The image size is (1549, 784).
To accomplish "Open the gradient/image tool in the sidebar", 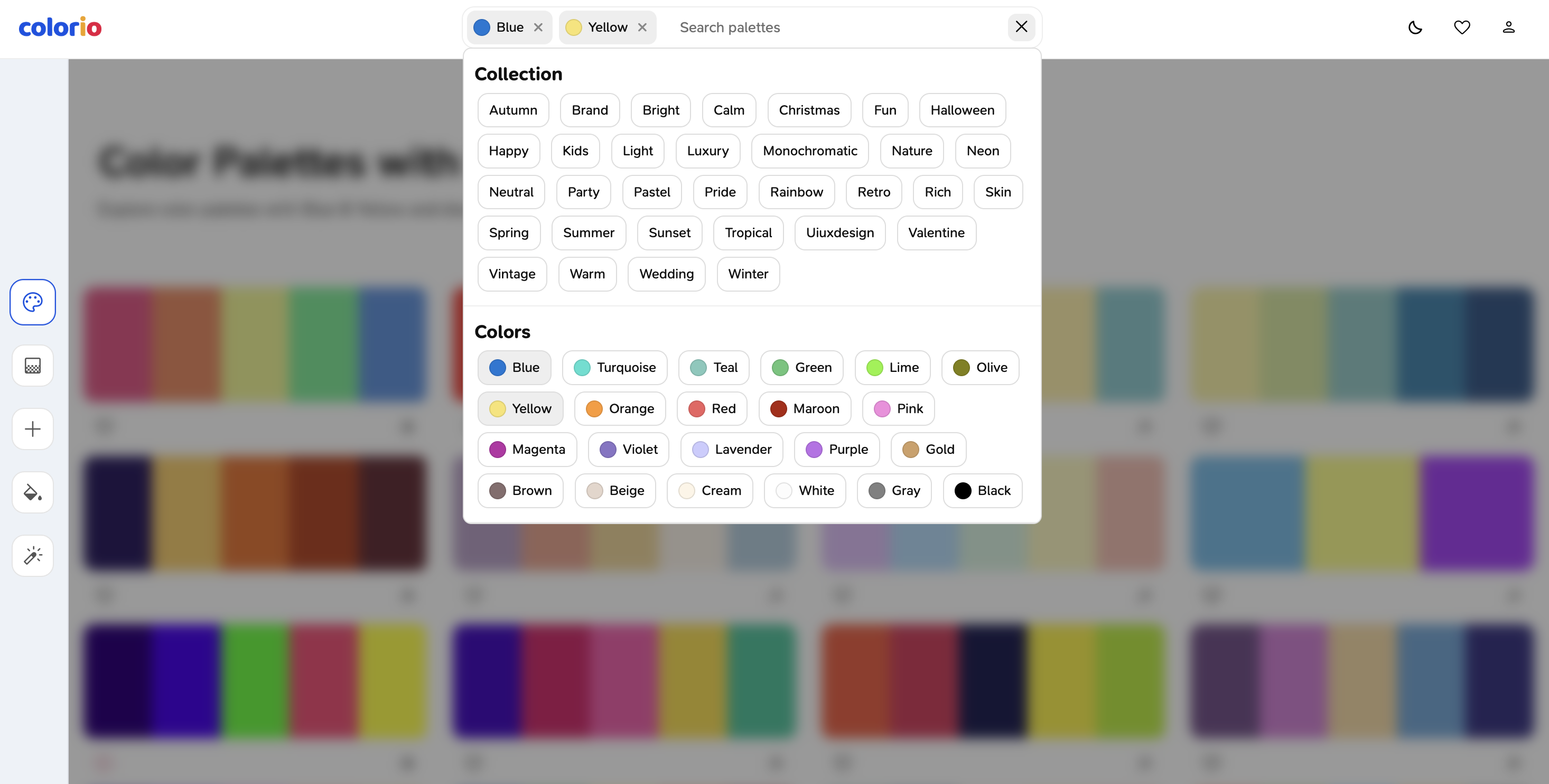I will pyautogui.click(x=32, y=366).
